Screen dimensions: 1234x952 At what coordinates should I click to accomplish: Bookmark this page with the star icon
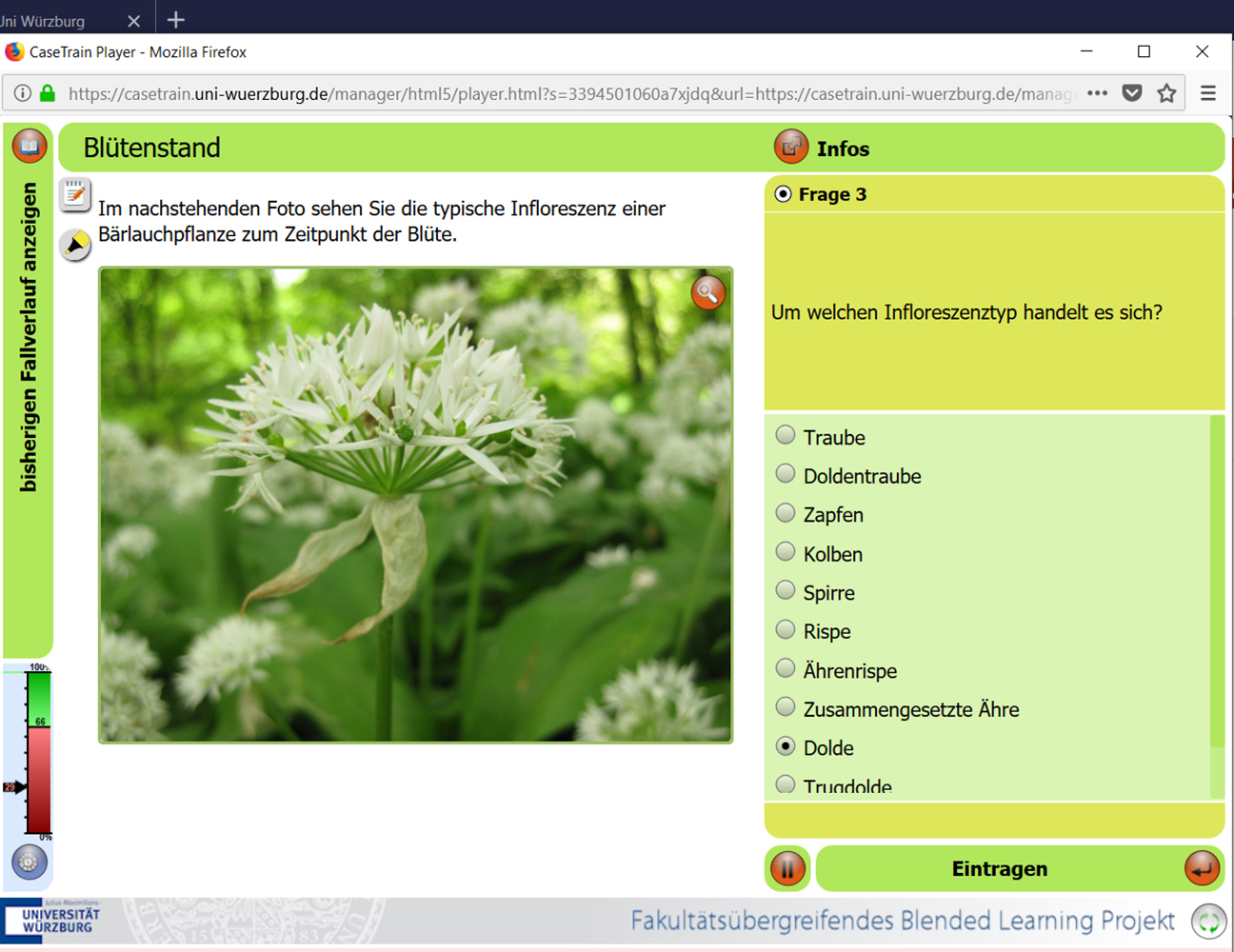[x=1166, y=93]
